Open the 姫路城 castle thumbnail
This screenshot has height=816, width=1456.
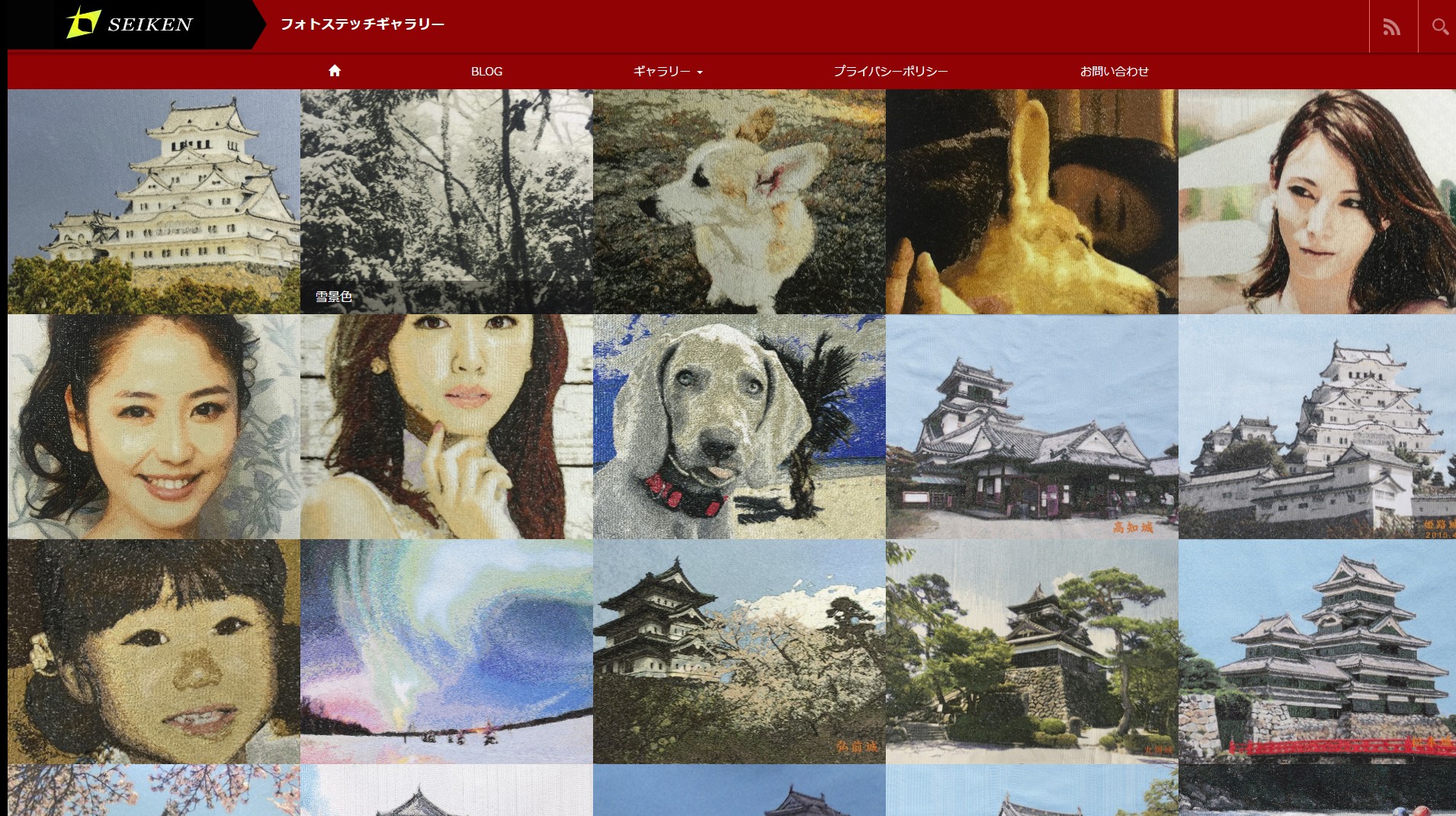pyautogui.click(x=1317, y=426)
